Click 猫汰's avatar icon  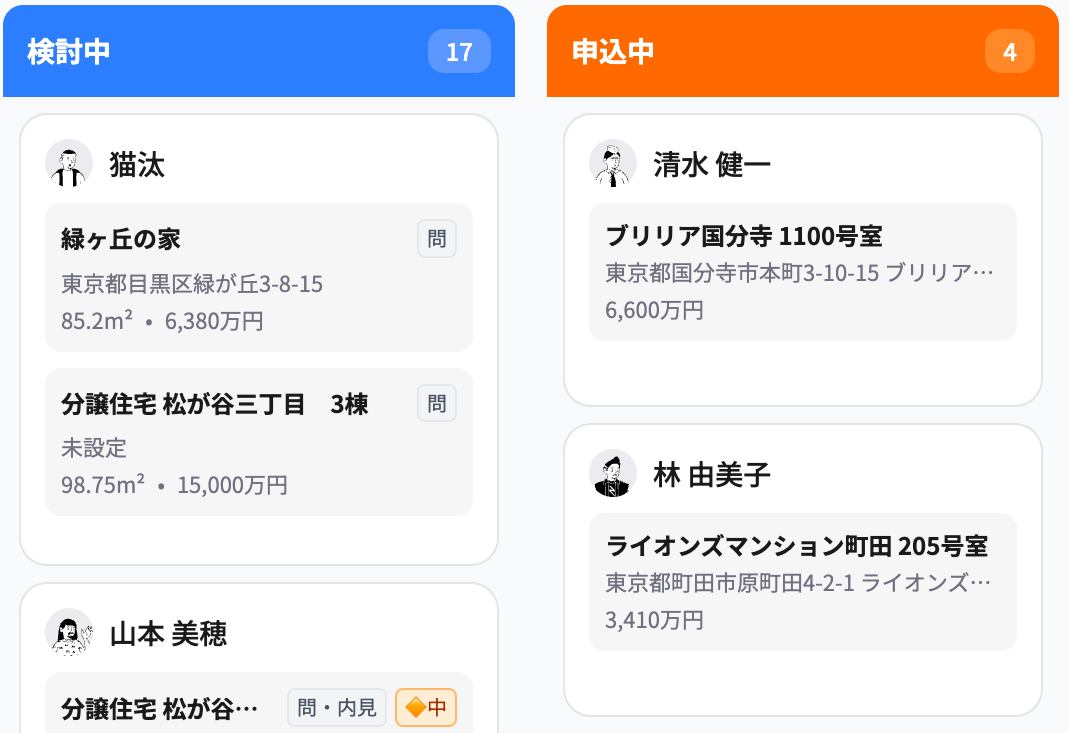[x=68, y=163]
